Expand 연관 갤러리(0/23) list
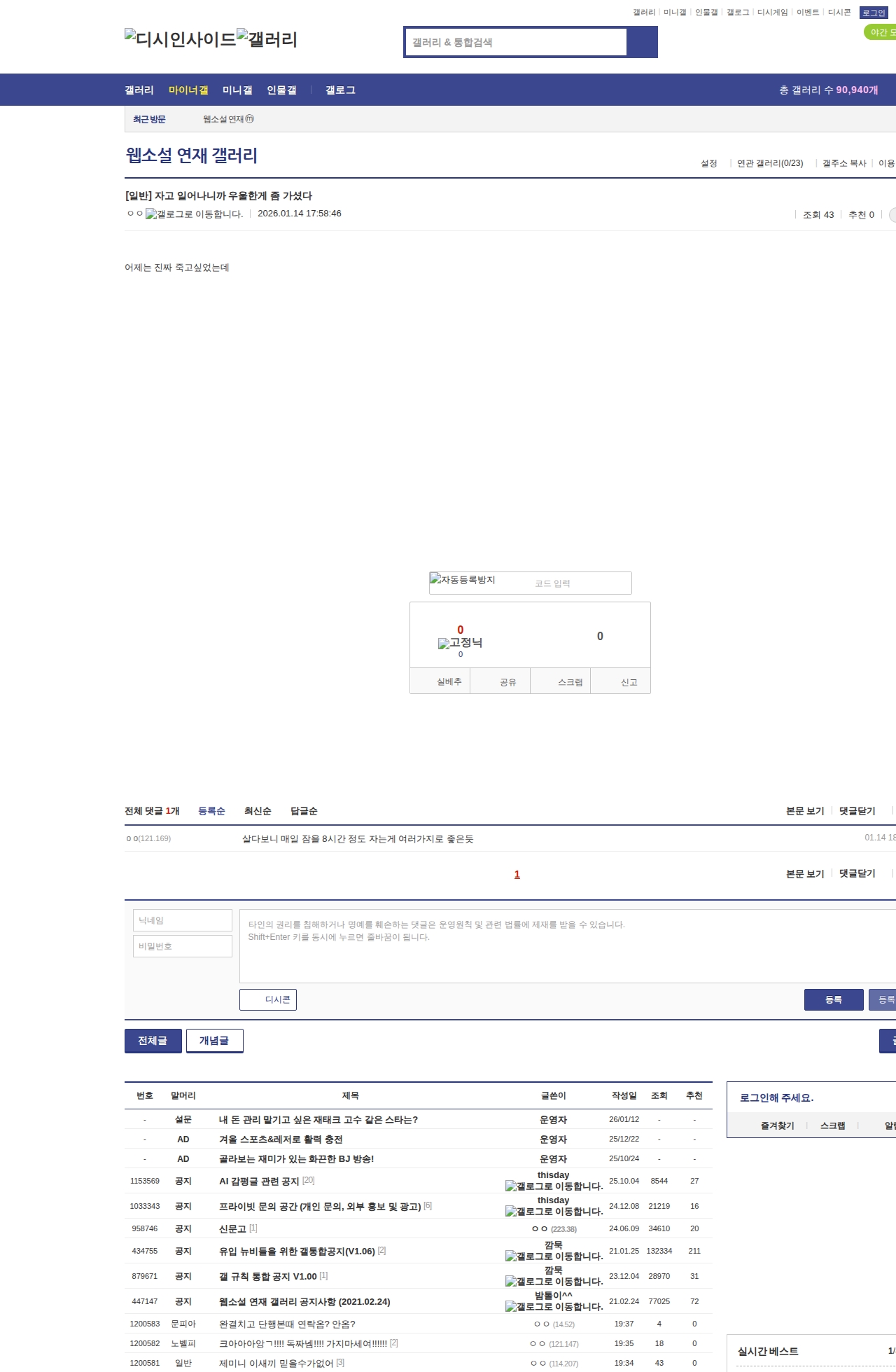The width and height of the screenshot is (896, 1372). tap(769, 163)
